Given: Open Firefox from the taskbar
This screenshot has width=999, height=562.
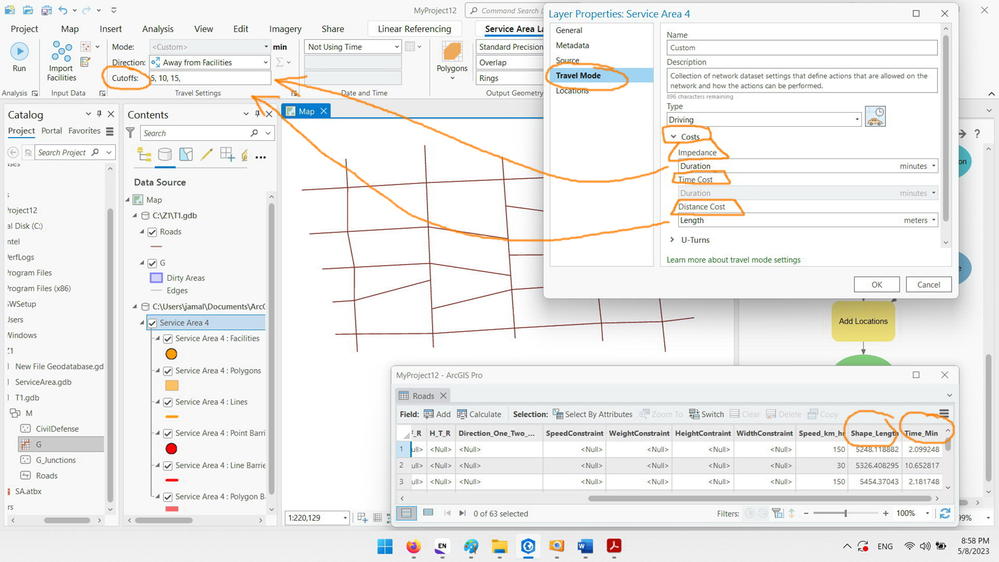Looking at the screenshot, I should click(x=413, y=547).
